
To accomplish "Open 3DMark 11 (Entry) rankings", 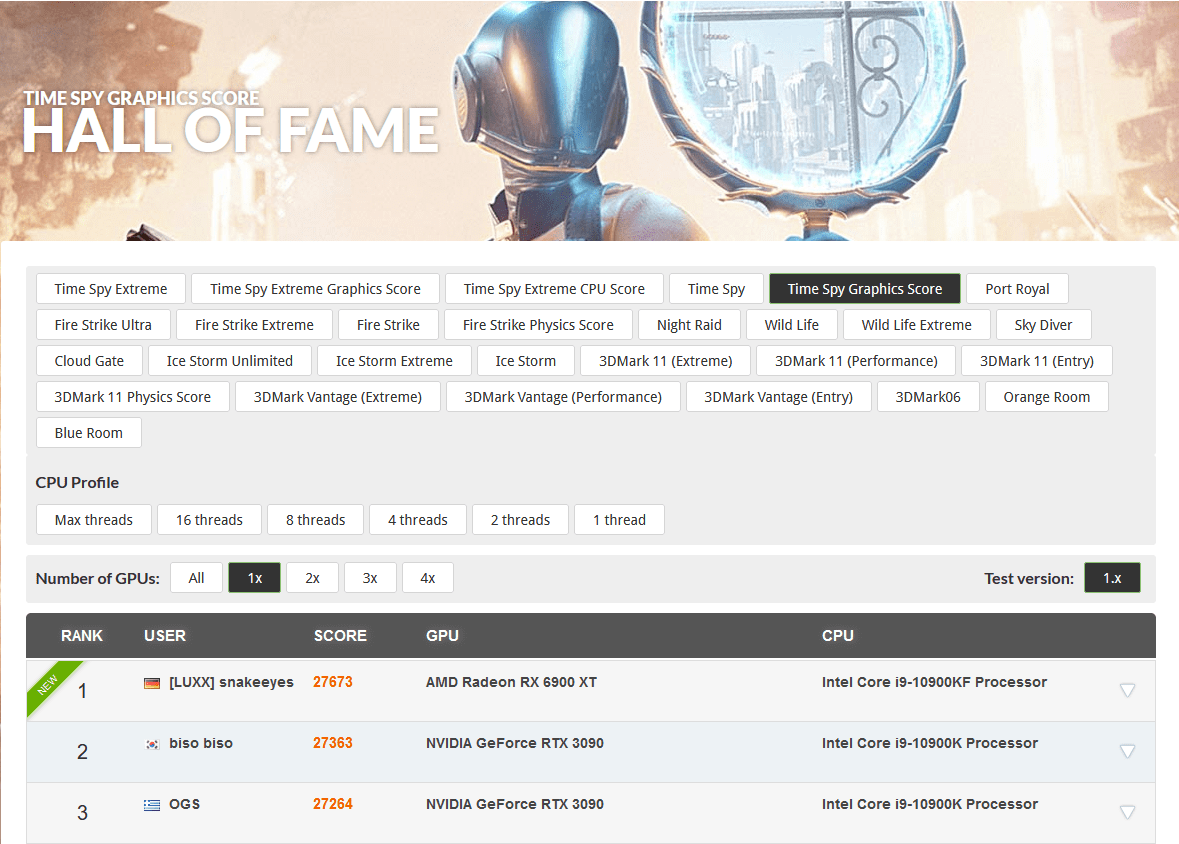I will 1036,361.
